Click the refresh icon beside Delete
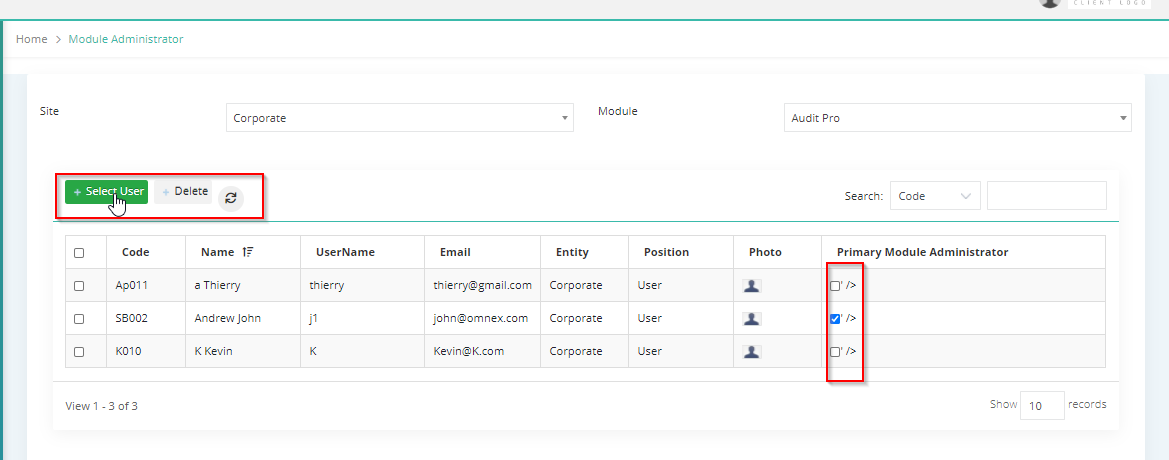 (x=231, y=198)
